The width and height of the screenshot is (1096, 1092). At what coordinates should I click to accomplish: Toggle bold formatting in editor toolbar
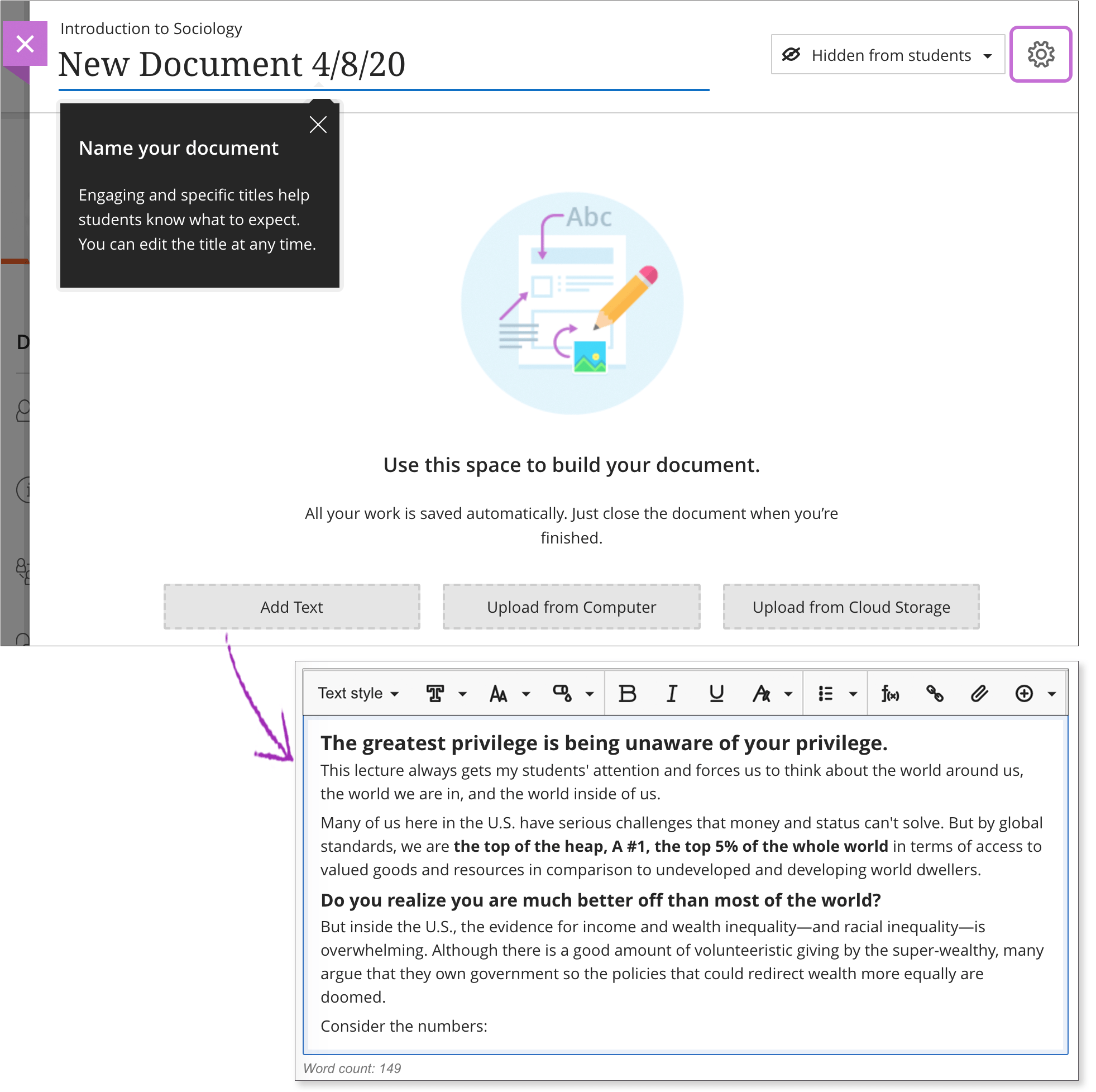(627, 694)
